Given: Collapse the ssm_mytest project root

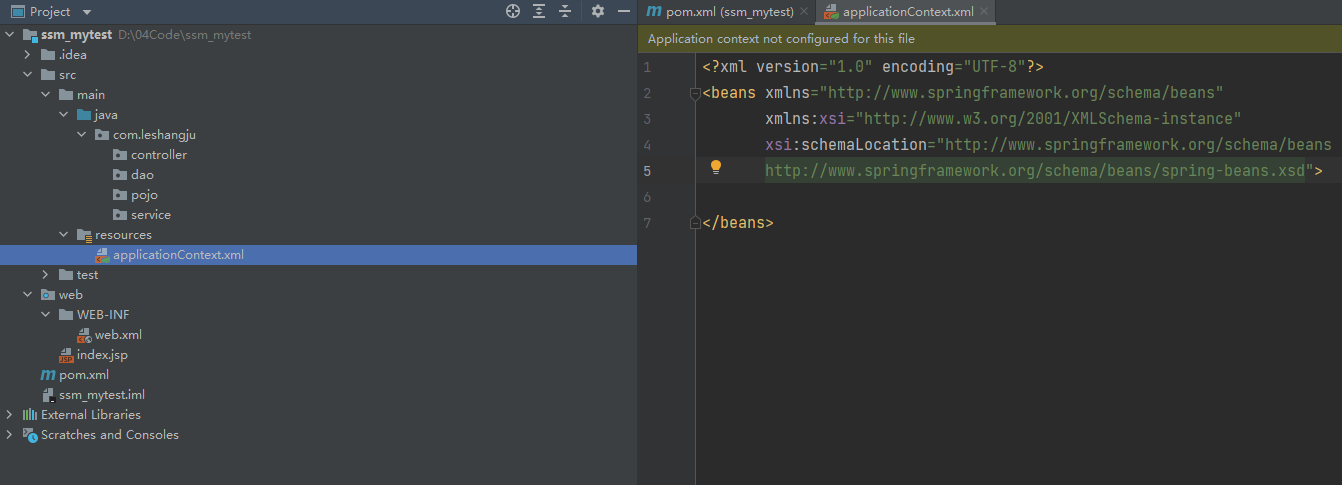Looking at the screenshot, I should tap(10, 35).
